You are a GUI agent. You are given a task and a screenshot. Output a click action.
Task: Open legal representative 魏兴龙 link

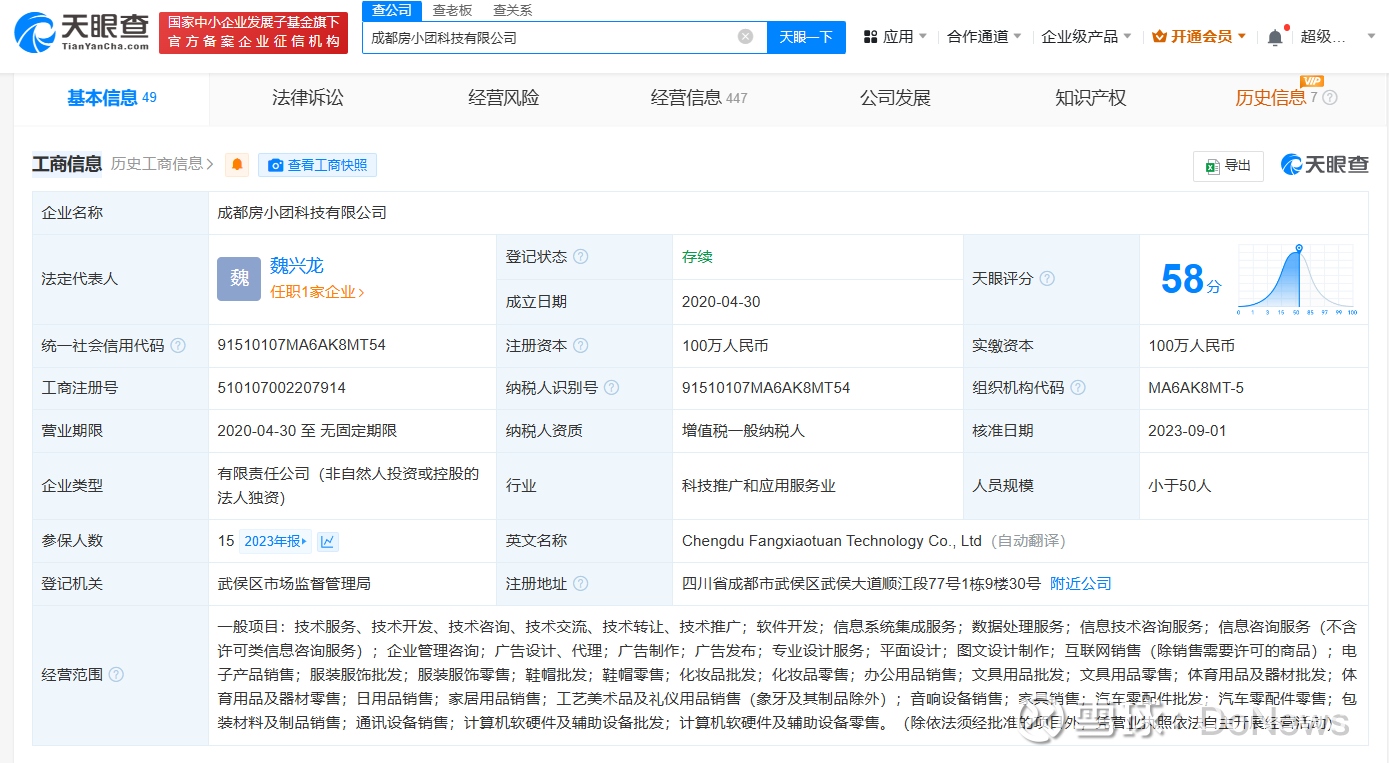point(297,266)
